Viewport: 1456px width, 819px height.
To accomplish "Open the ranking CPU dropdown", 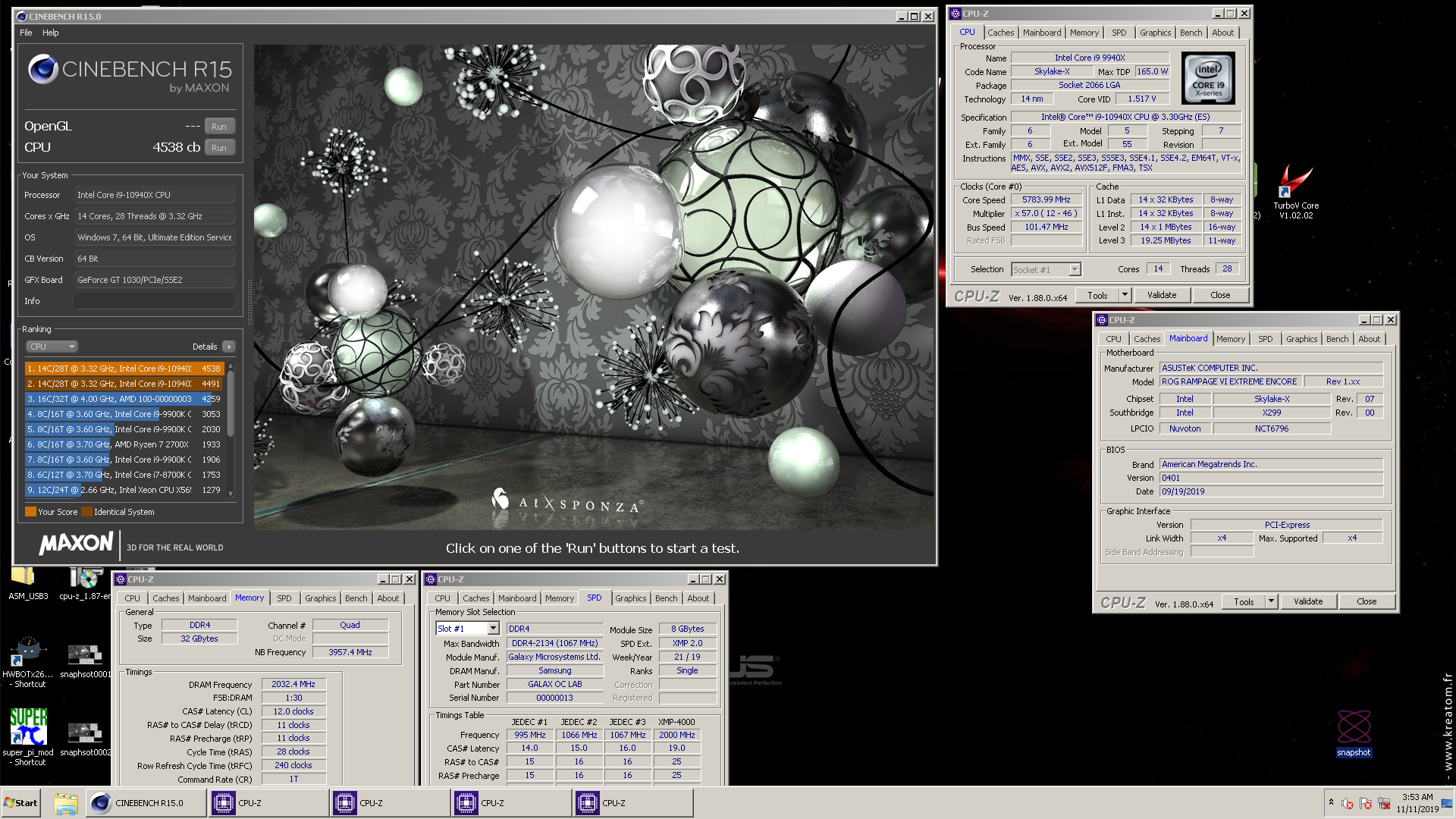I will pos(52,347).
